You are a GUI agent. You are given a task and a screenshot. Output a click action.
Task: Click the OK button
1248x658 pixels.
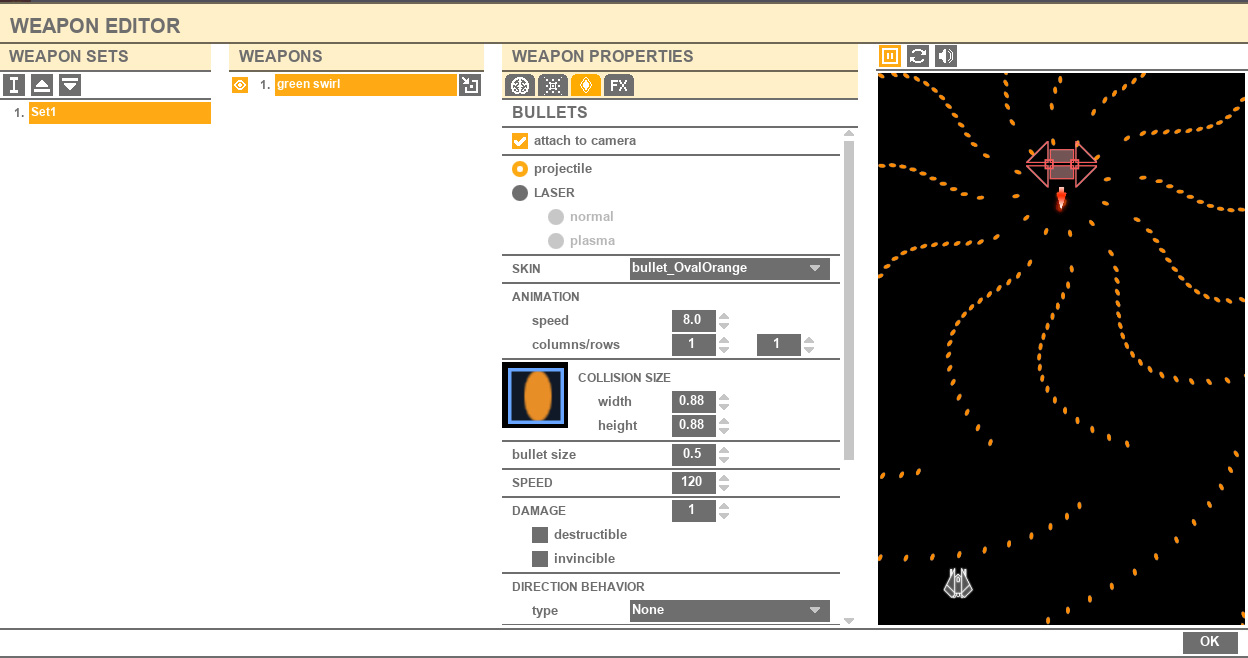1210,642
